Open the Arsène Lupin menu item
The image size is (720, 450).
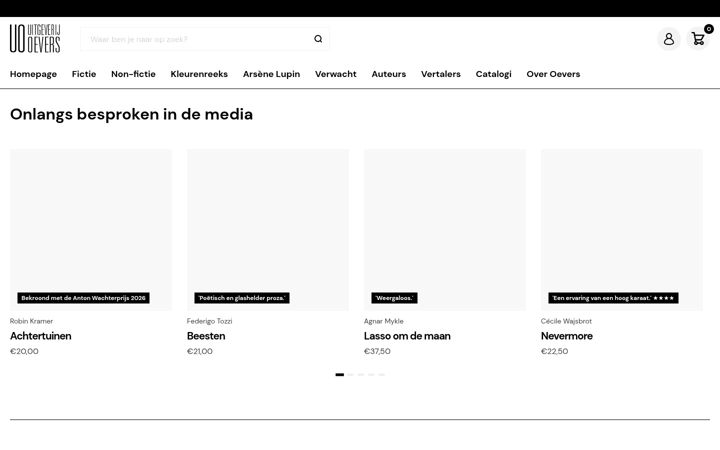tap(271, 74)
